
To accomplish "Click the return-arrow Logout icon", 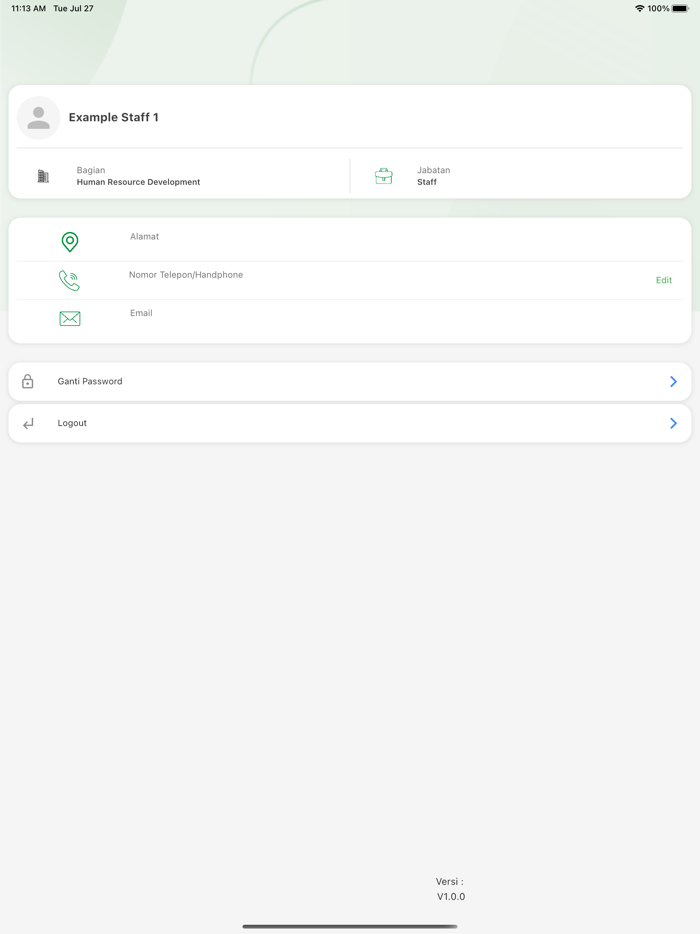I will tap(28, 424).
